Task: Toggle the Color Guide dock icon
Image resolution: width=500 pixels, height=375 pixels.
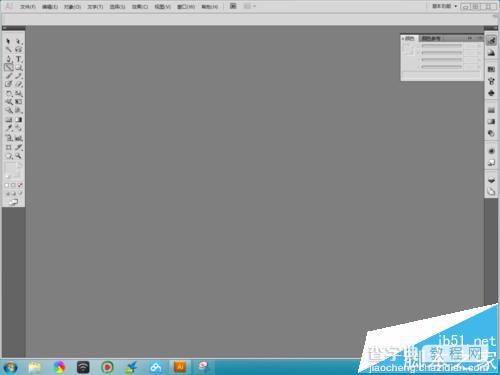Action: (491, 53)
